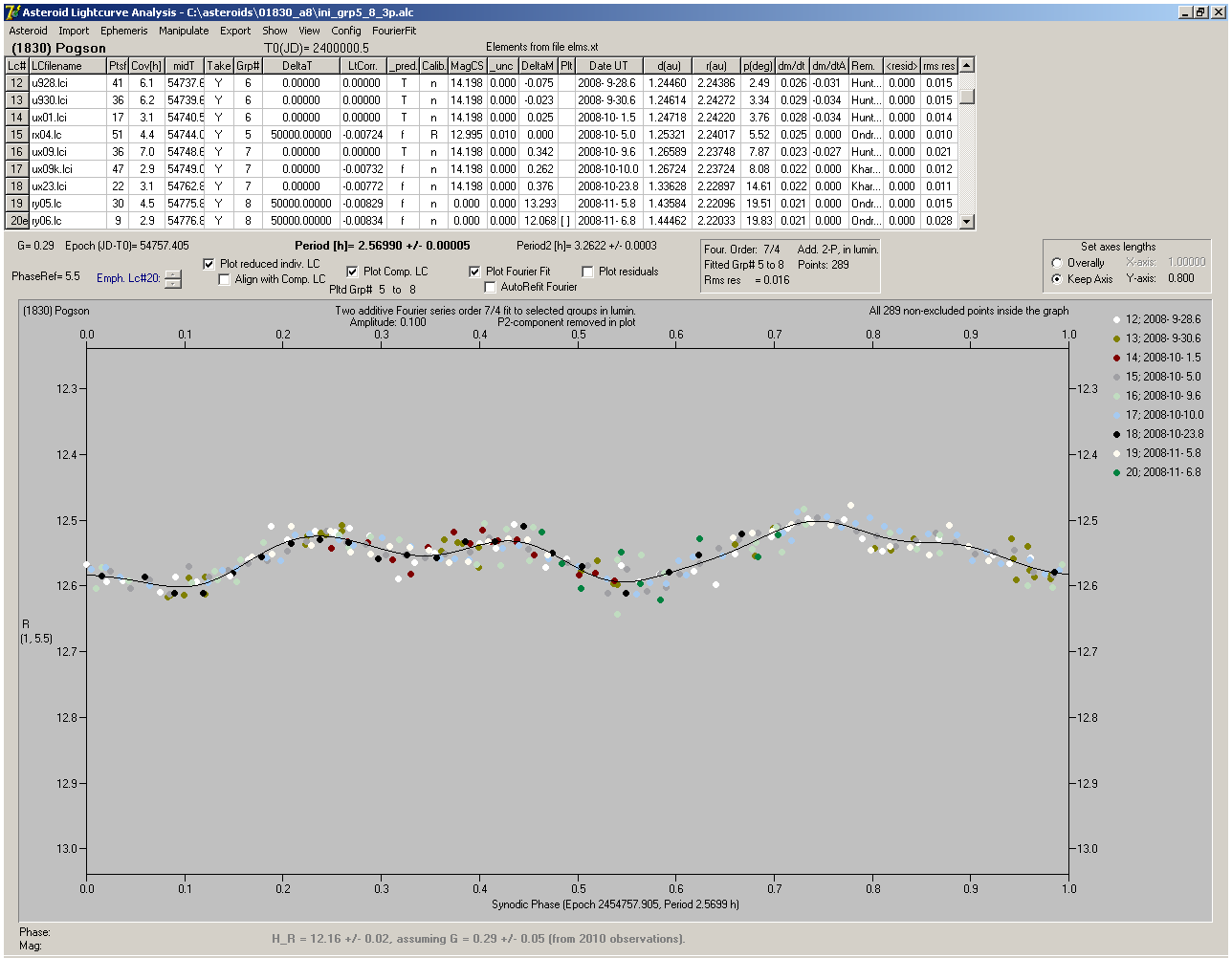Image resolution: width=1232 pixels, height=958 pixels.
Task: Click the DeltaT column header
Action: pyautogui.click(x=301, y=66)
